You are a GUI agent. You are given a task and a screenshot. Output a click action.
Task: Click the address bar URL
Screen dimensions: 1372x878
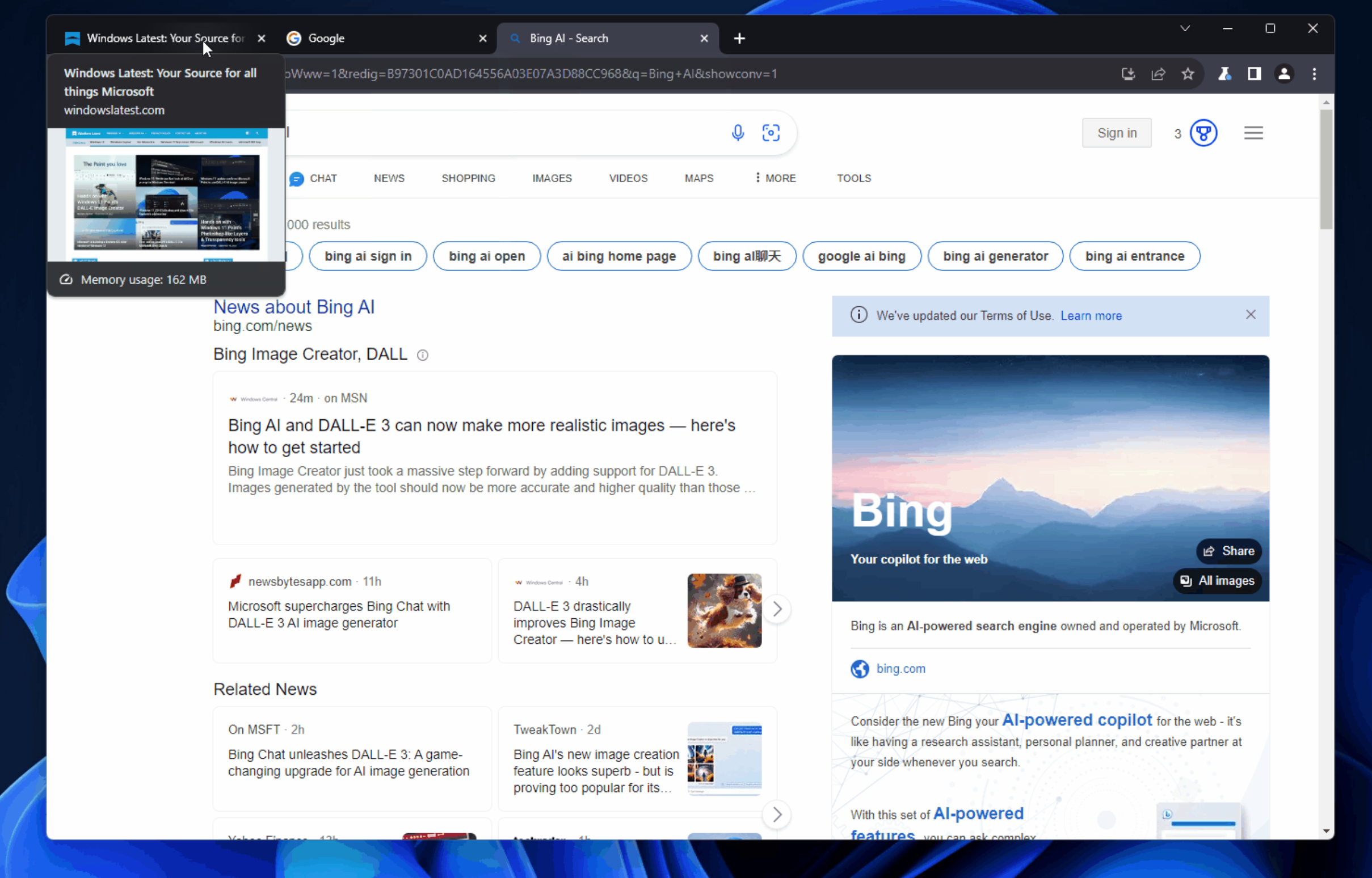531,74
